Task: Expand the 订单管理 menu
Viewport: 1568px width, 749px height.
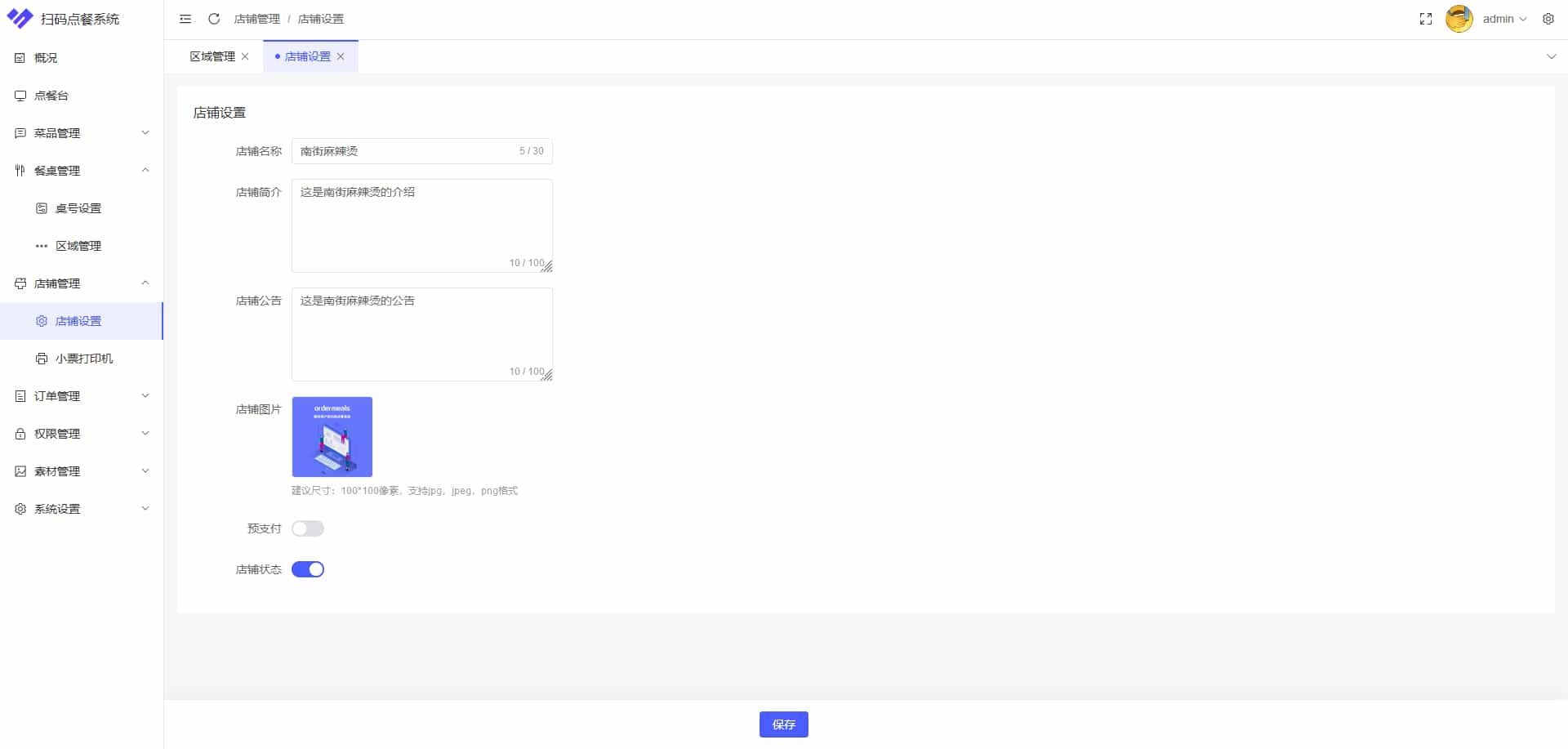Action: pyautogui.click(x=82, y=396)
